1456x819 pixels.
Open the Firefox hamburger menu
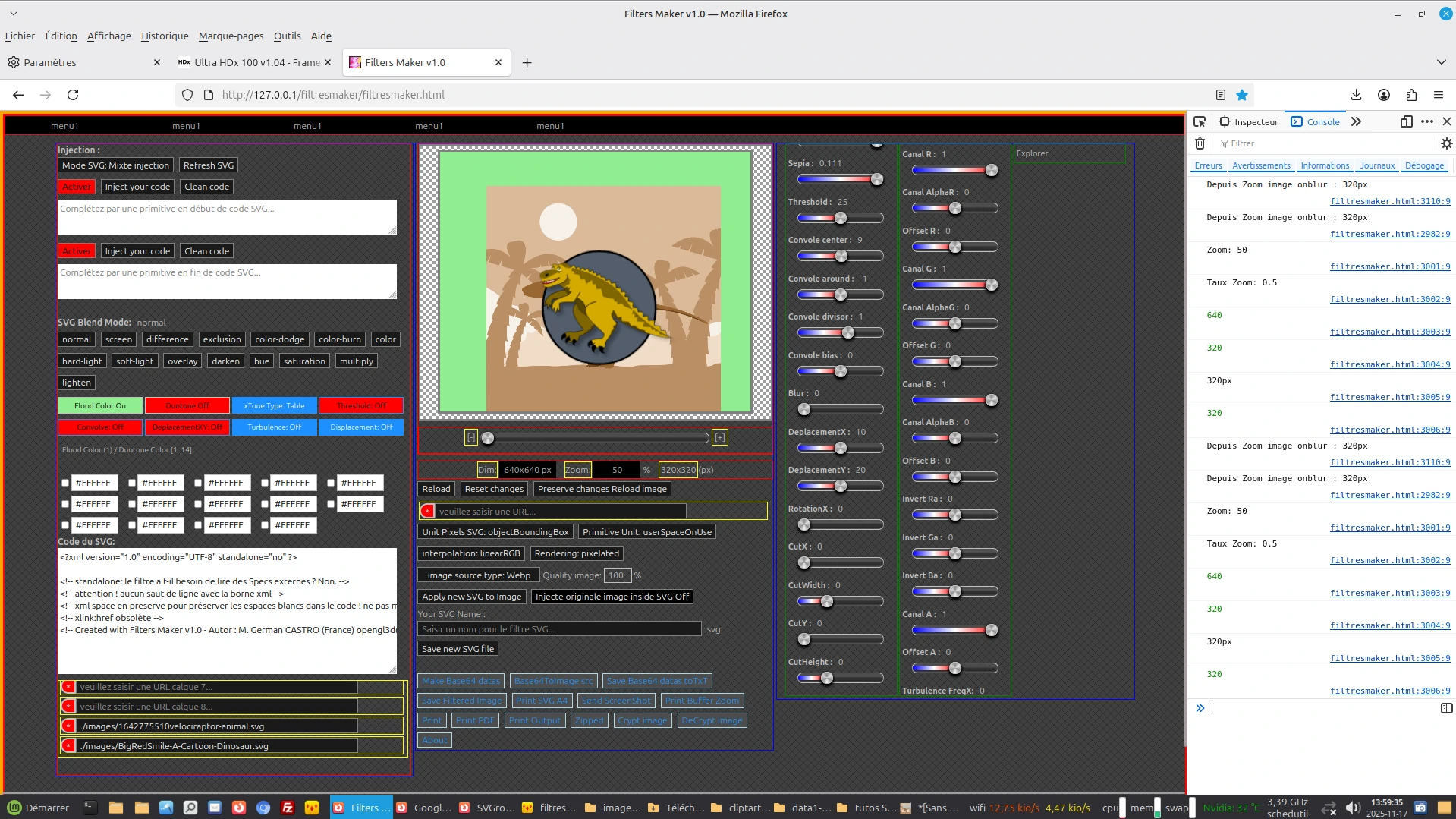coord(1439,95)
